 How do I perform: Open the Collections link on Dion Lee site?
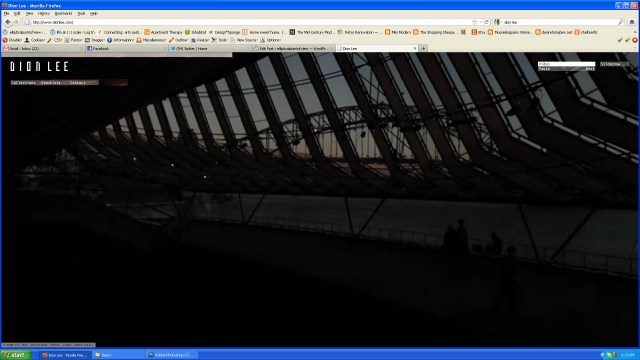(x=23, y=82)
